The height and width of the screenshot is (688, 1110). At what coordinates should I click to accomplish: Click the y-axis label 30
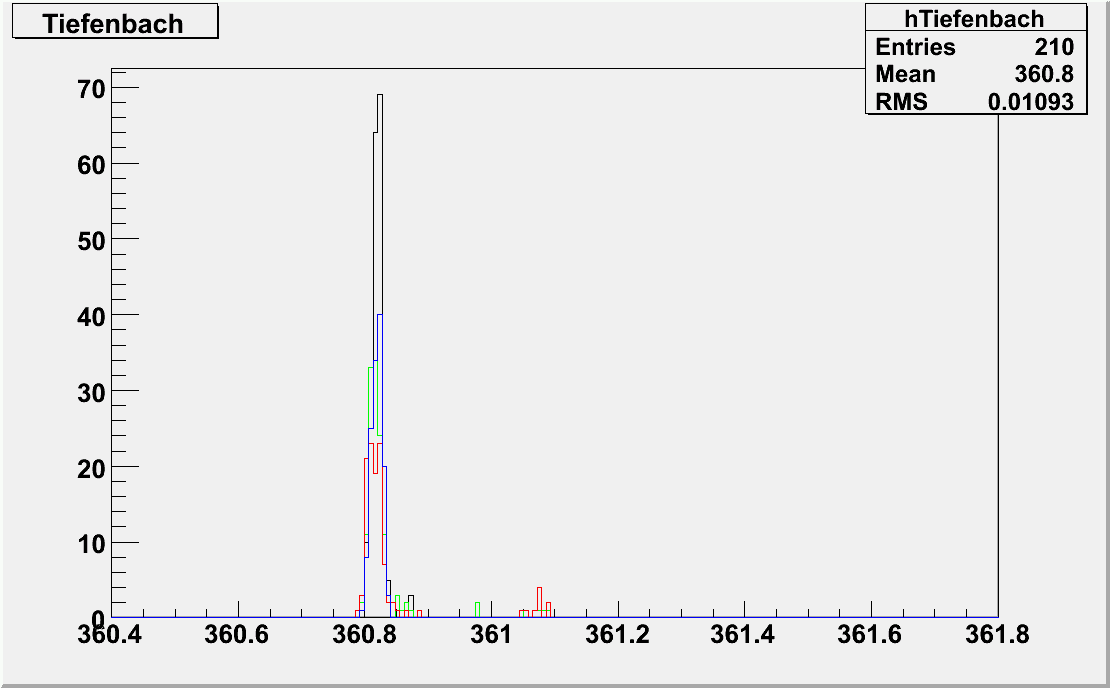(91, 391)
